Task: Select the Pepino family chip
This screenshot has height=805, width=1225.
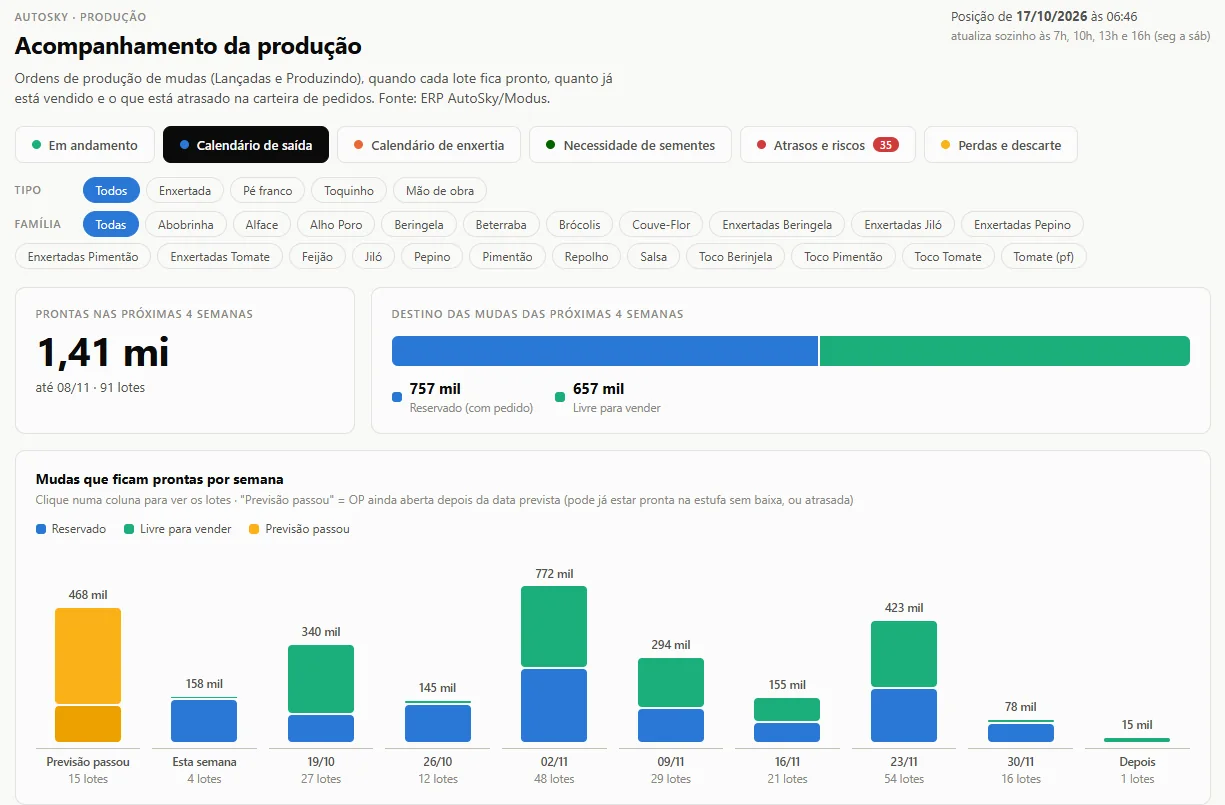Action: 432,256
